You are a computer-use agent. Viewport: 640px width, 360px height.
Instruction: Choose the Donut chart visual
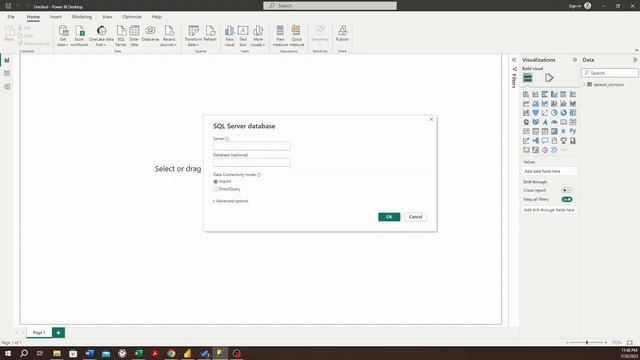point(564,113)
